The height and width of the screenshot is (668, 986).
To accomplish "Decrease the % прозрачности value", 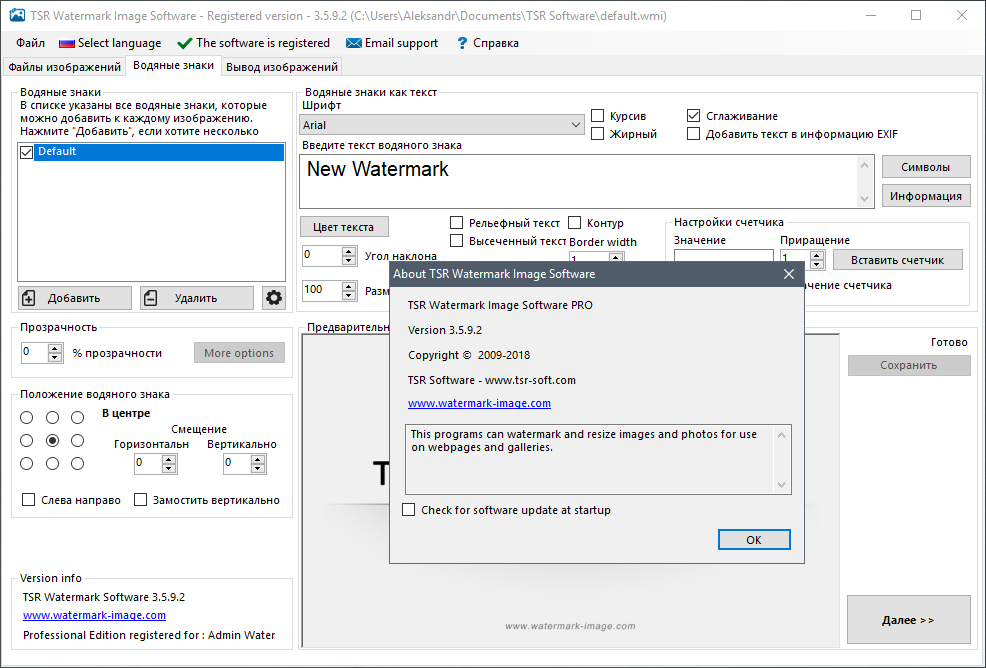I will (x=55, y=357).
